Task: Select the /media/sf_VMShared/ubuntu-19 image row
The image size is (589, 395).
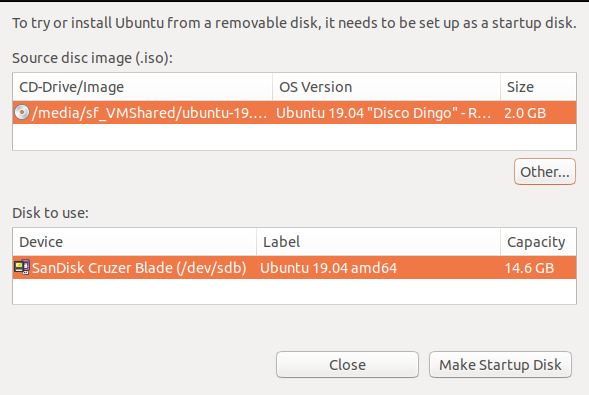Action: [294, 113]
